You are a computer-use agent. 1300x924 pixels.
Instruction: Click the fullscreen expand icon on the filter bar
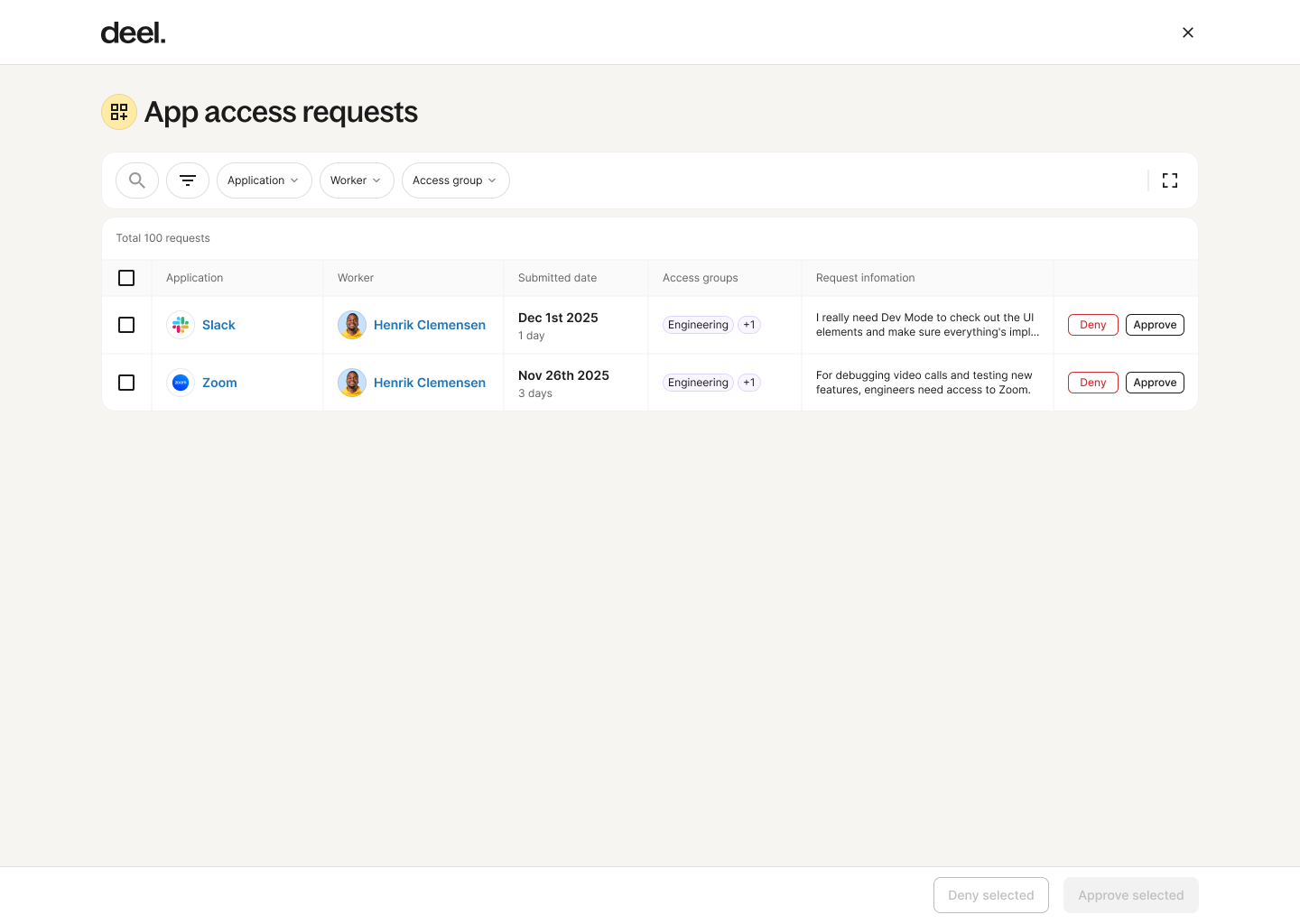pyautogui.click(x=1170, y=180)
